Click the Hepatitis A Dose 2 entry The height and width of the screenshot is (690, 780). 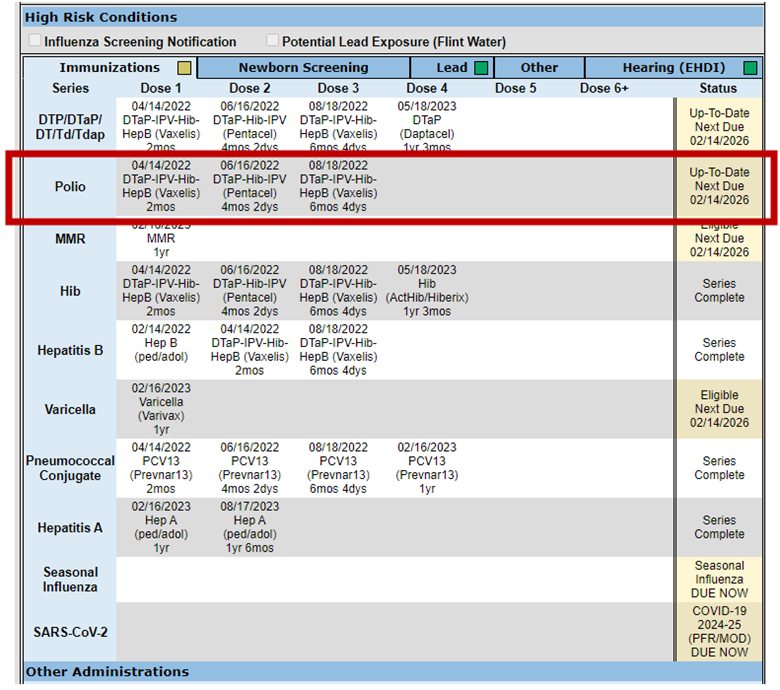click(249, 527)
